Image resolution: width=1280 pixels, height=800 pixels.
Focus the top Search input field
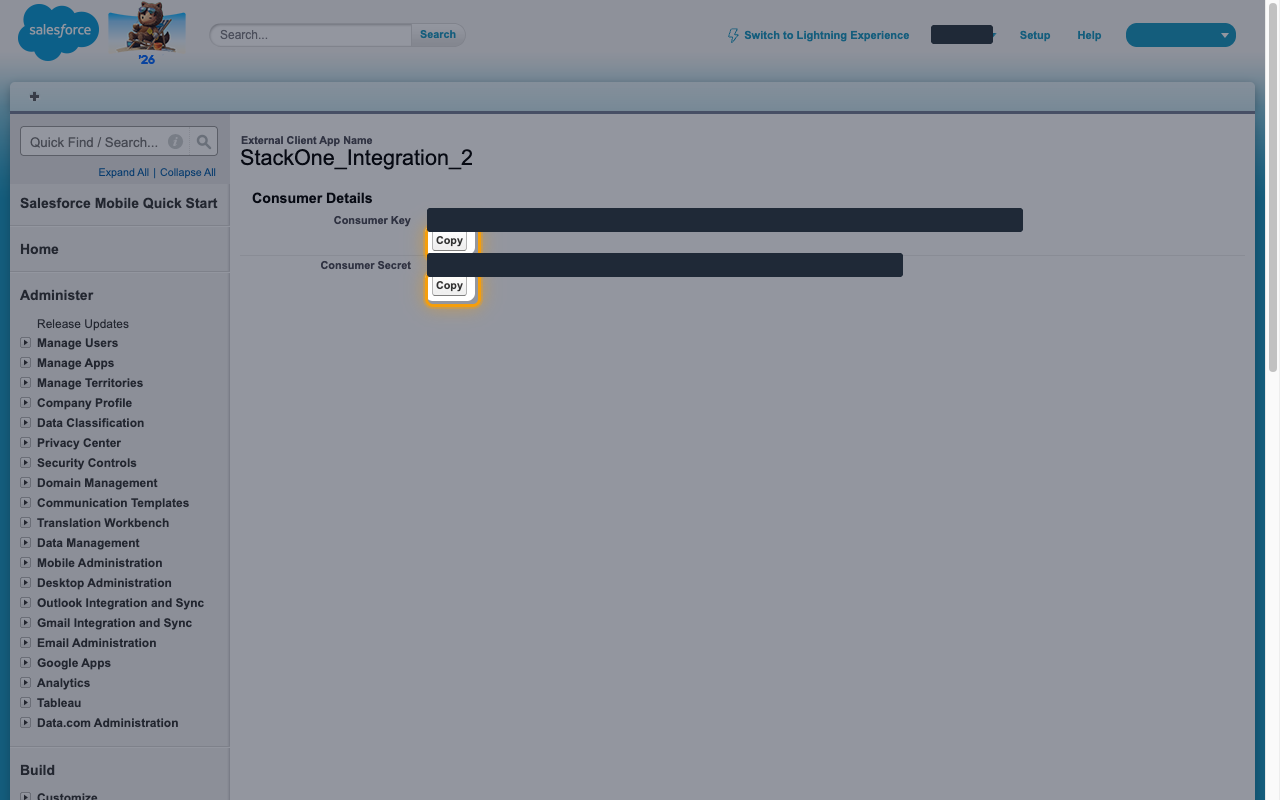click(x=311, y=34)
